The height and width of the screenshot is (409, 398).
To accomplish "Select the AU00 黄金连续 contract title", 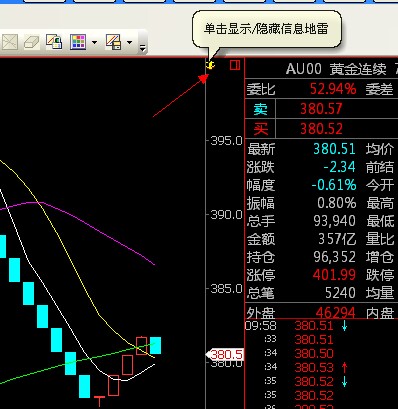I will (x=336, y=69).
